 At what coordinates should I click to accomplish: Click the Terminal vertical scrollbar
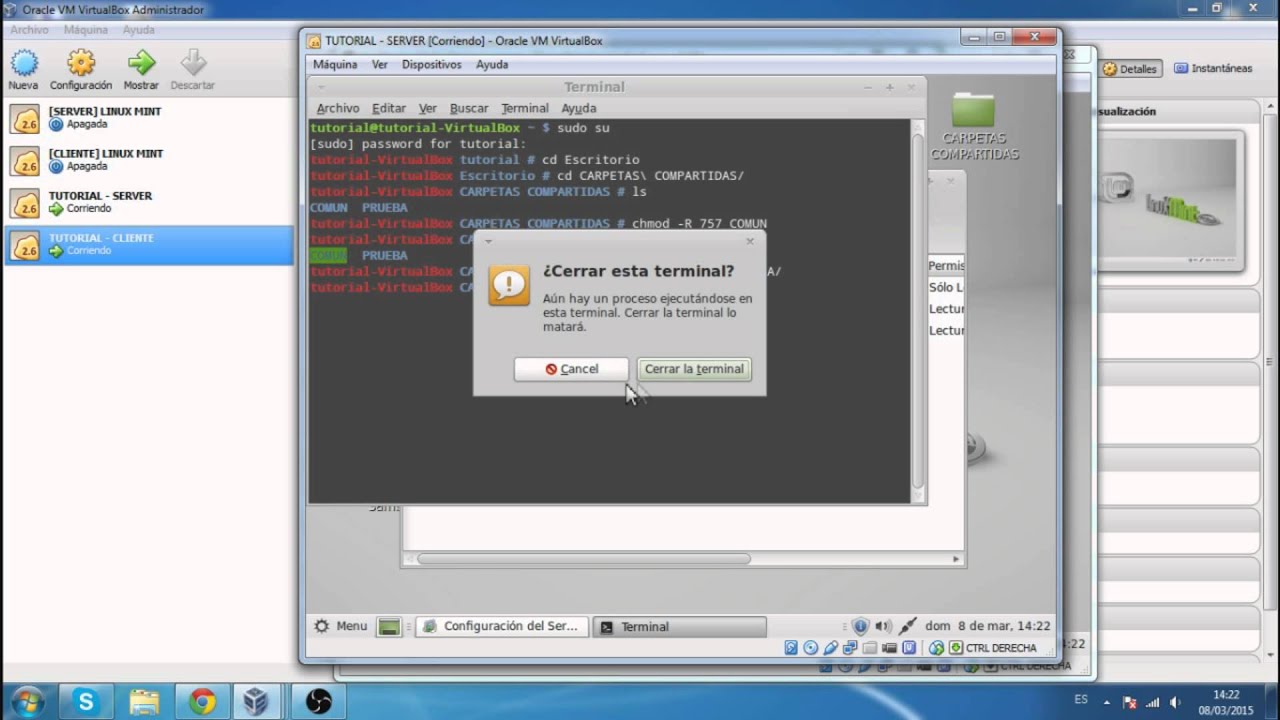[x=918, y=309]
